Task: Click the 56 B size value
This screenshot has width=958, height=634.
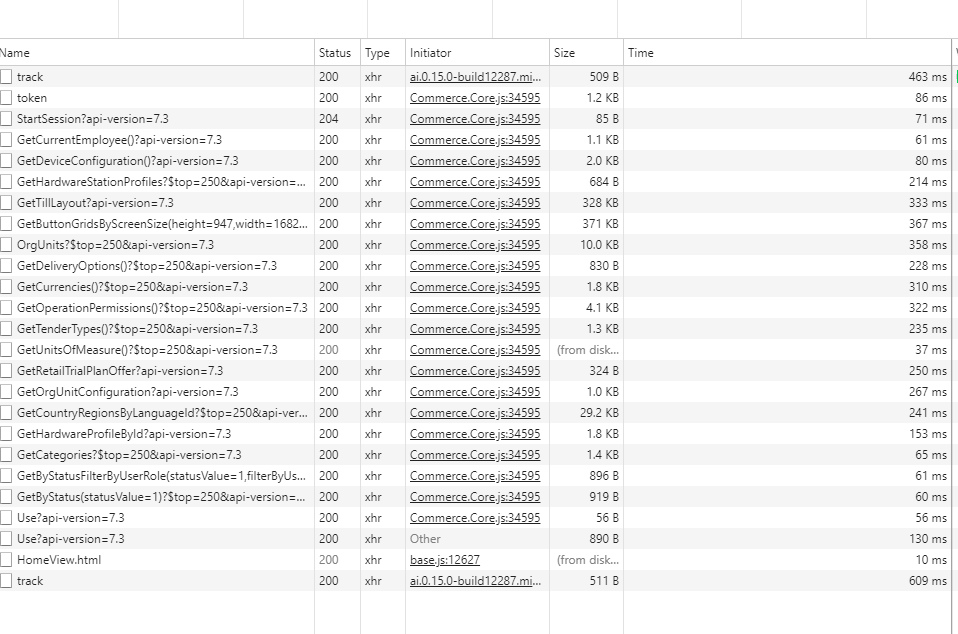Action: click(607, 517)
